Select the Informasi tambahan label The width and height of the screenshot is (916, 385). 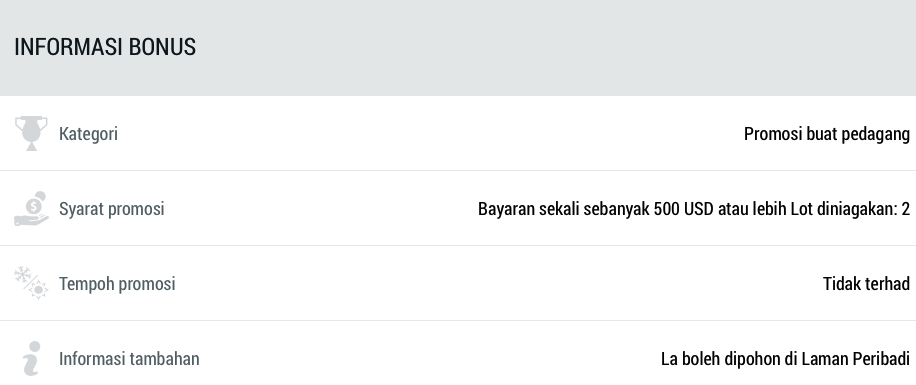click(129, 358)
